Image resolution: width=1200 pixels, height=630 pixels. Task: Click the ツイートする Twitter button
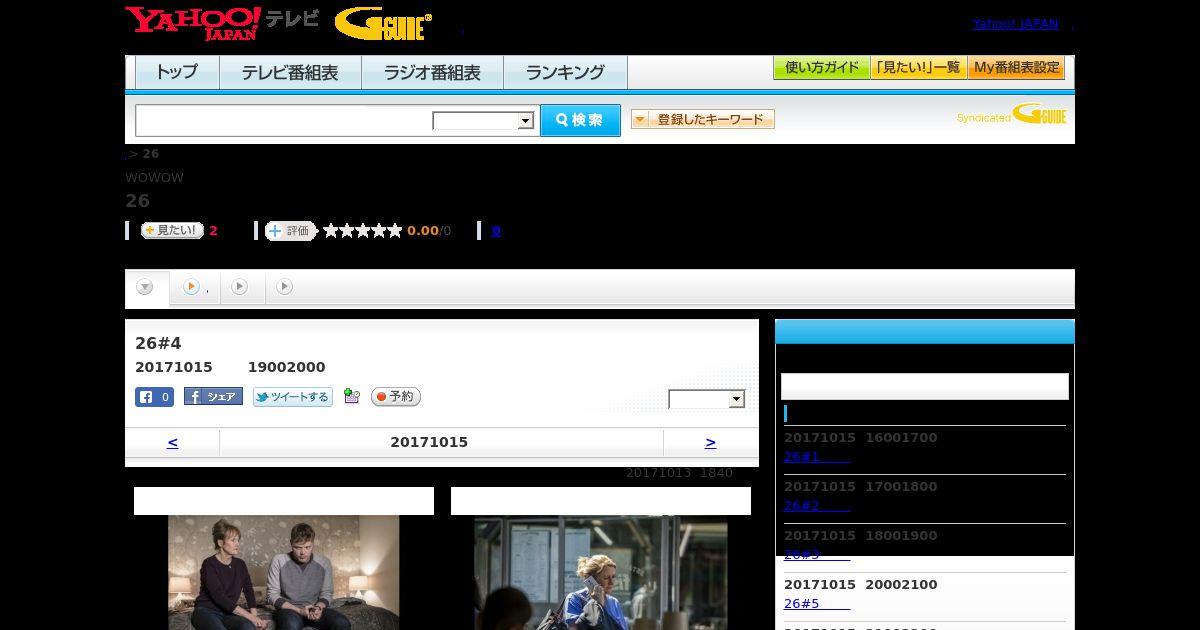[292, 397]
